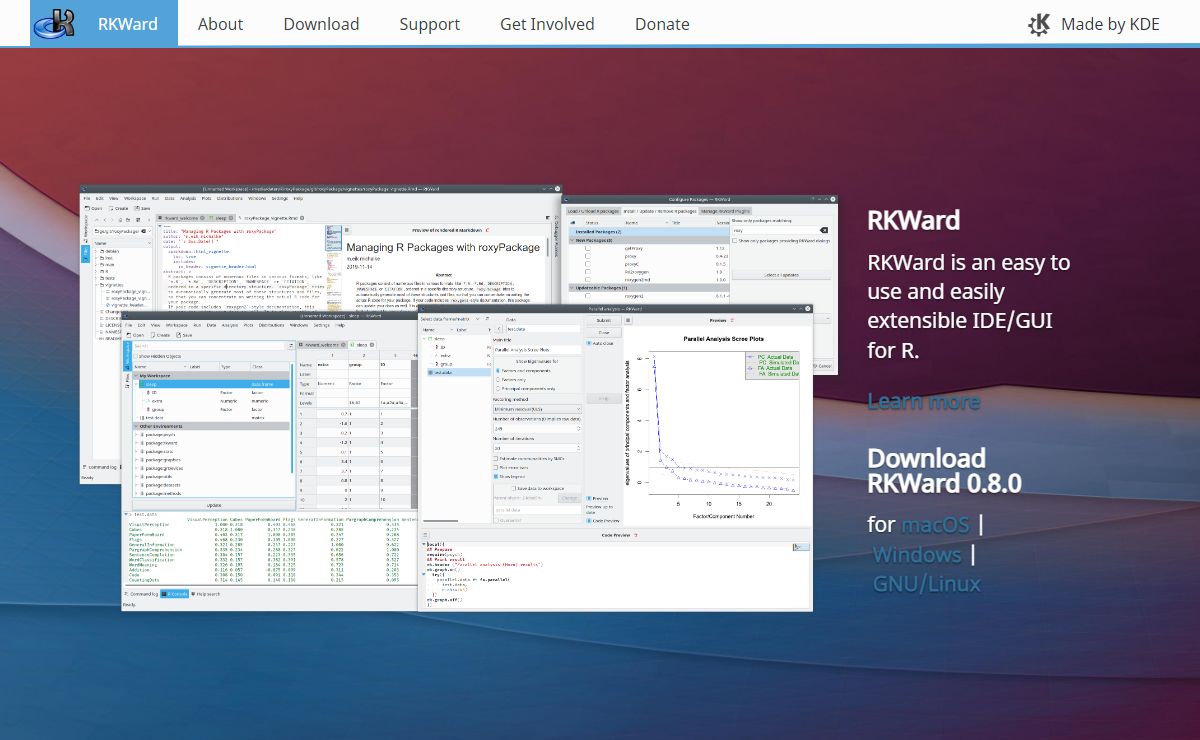Click Close in Parallel analysis dialog
Viewport: 1200px width, 740px height.
point(604,332)
